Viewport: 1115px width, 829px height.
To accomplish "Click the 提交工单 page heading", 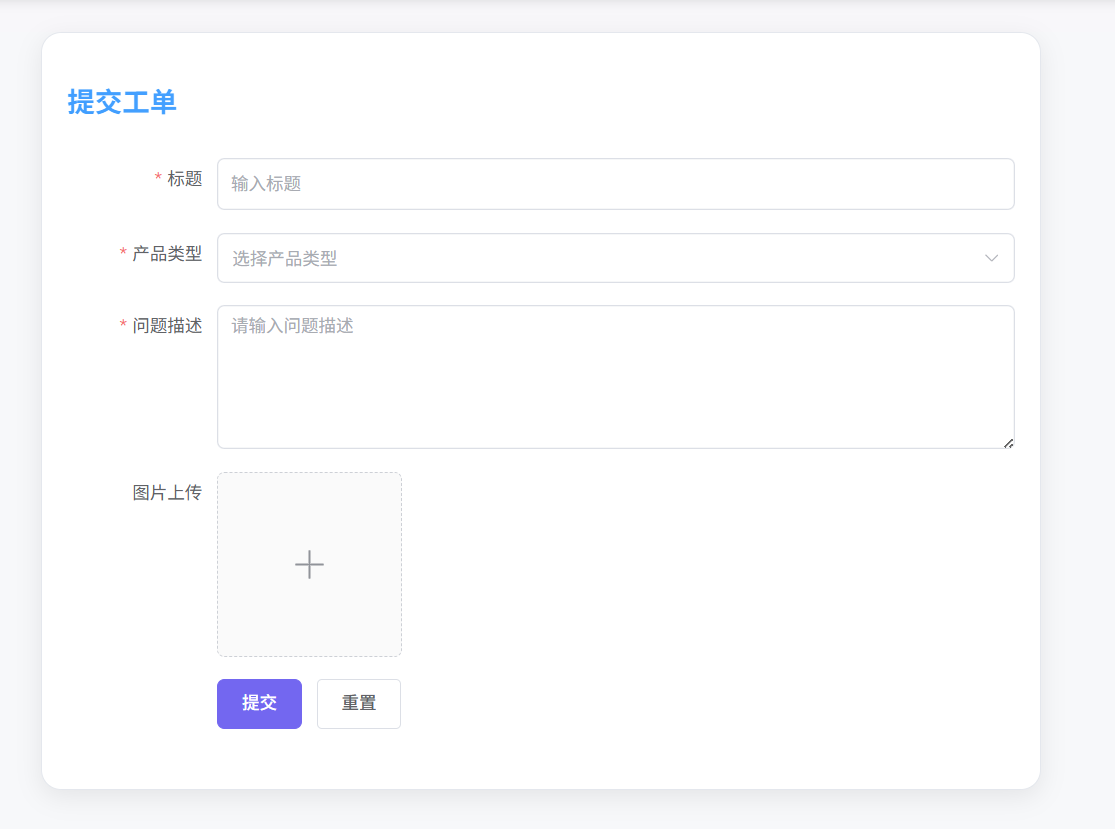I will [122, 102].
